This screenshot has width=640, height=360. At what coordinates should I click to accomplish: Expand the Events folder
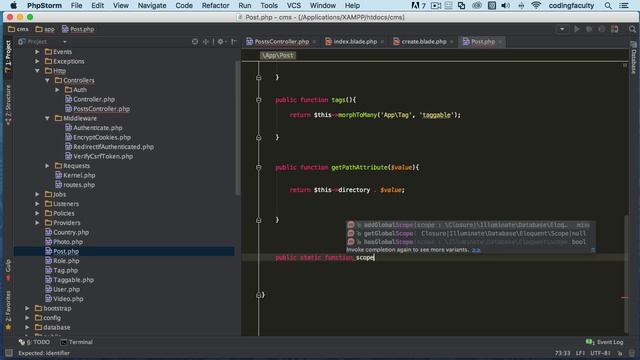point(37,52)
